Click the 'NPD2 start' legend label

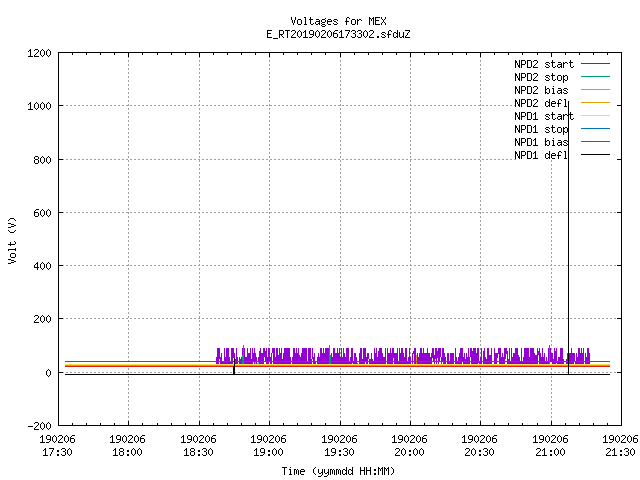coord(544,64)
